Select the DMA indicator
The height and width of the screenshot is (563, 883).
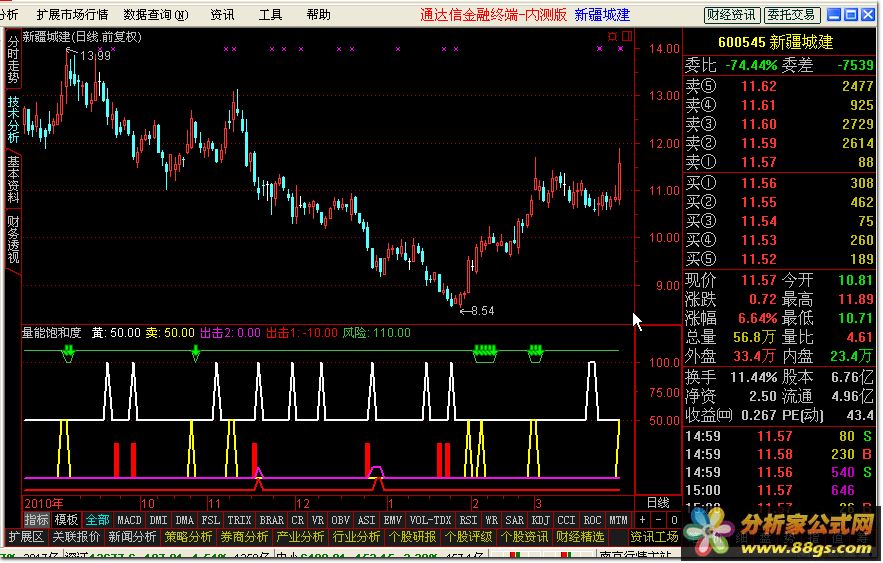click(184, 520)
